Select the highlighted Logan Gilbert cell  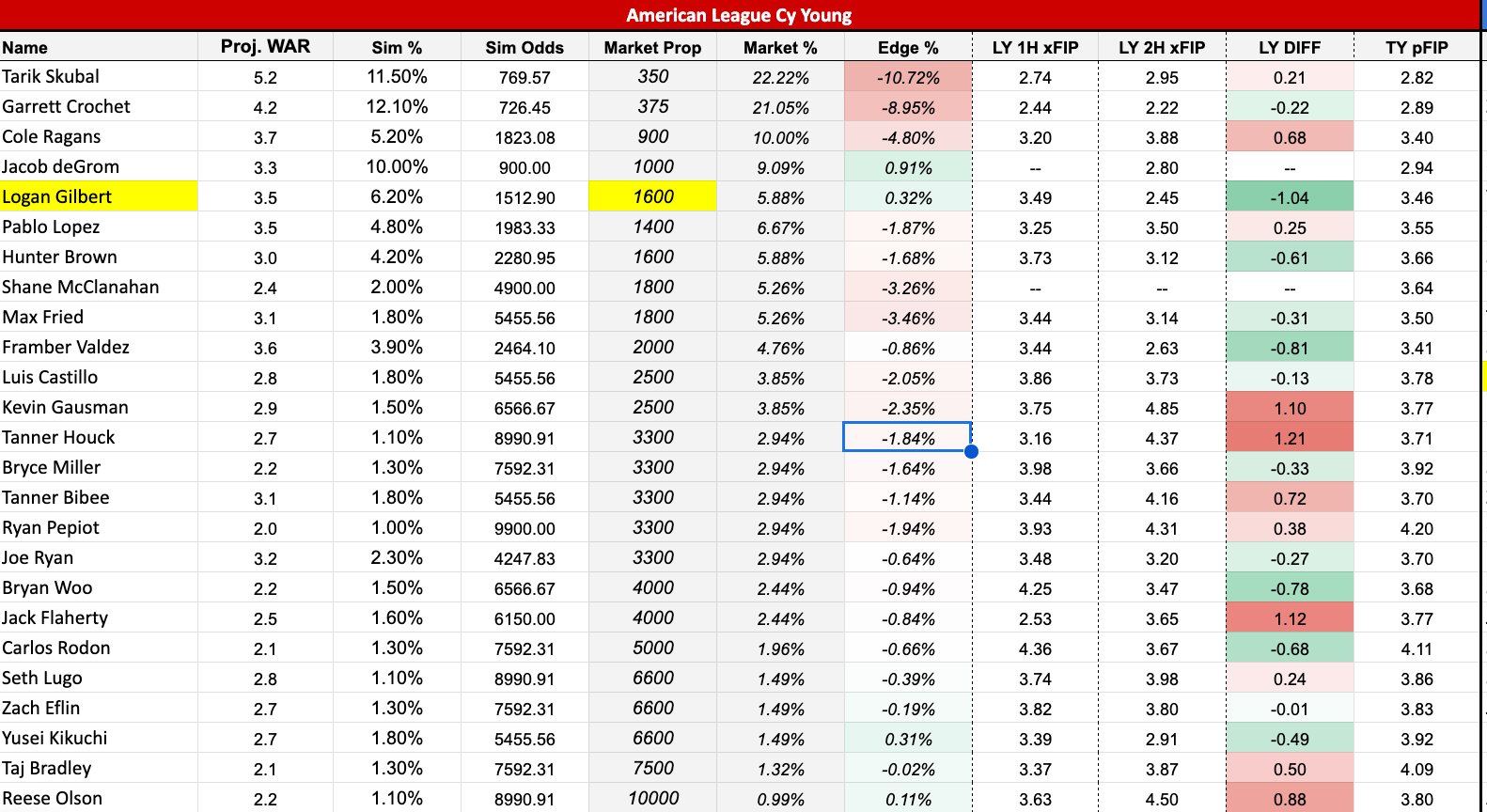point(99,196)
